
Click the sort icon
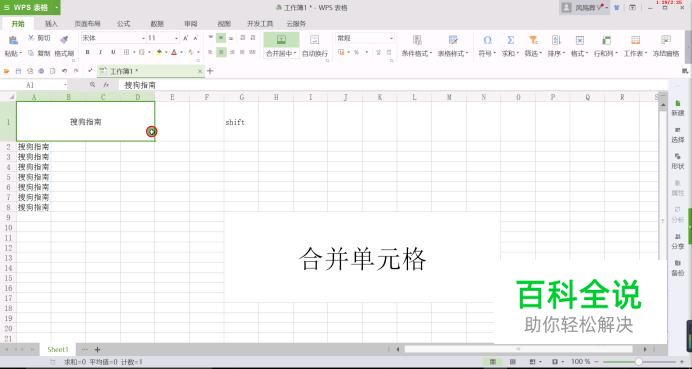(x=556, y=40)
